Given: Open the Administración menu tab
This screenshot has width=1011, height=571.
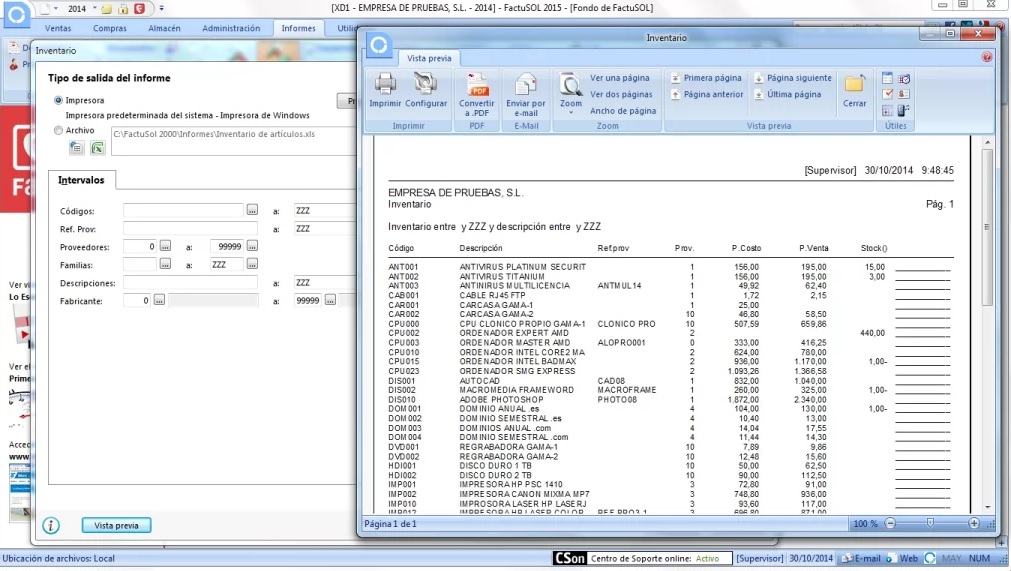Looking at the screenshot, I should [x=231, y=28].
